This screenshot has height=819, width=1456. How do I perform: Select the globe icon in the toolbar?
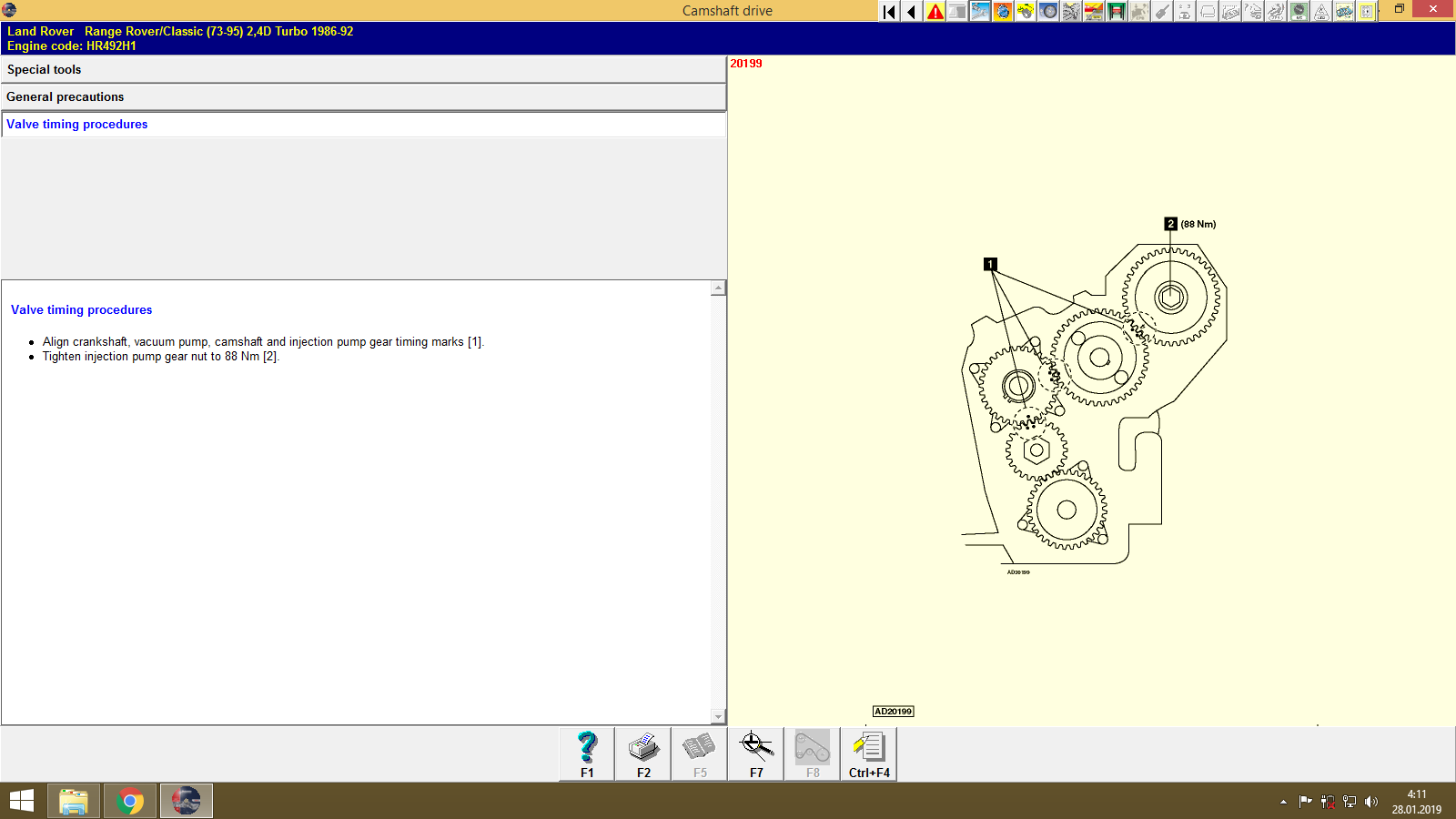coord(1002,13)
